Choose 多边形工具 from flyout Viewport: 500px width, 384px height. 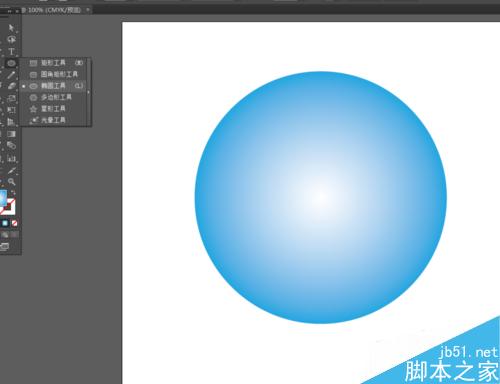coord(54,97)
